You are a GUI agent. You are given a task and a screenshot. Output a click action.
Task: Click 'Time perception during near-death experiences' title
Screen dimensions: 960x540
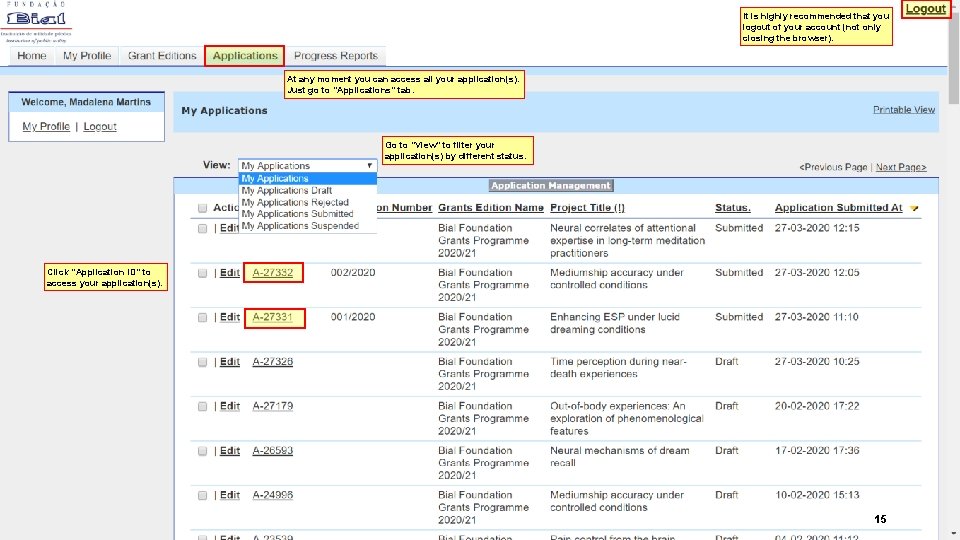click(618, 368)
